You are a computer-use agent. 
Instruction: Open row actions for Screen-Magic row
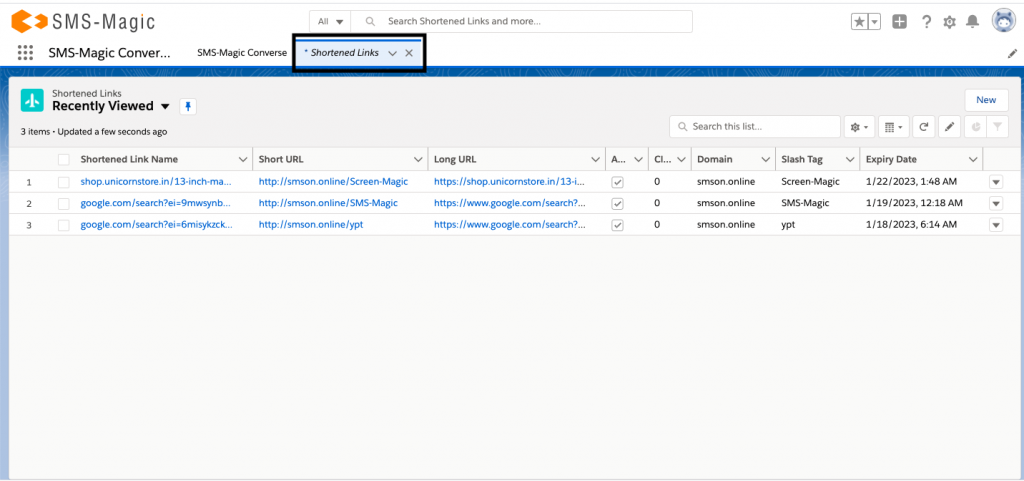pos(996,183)
